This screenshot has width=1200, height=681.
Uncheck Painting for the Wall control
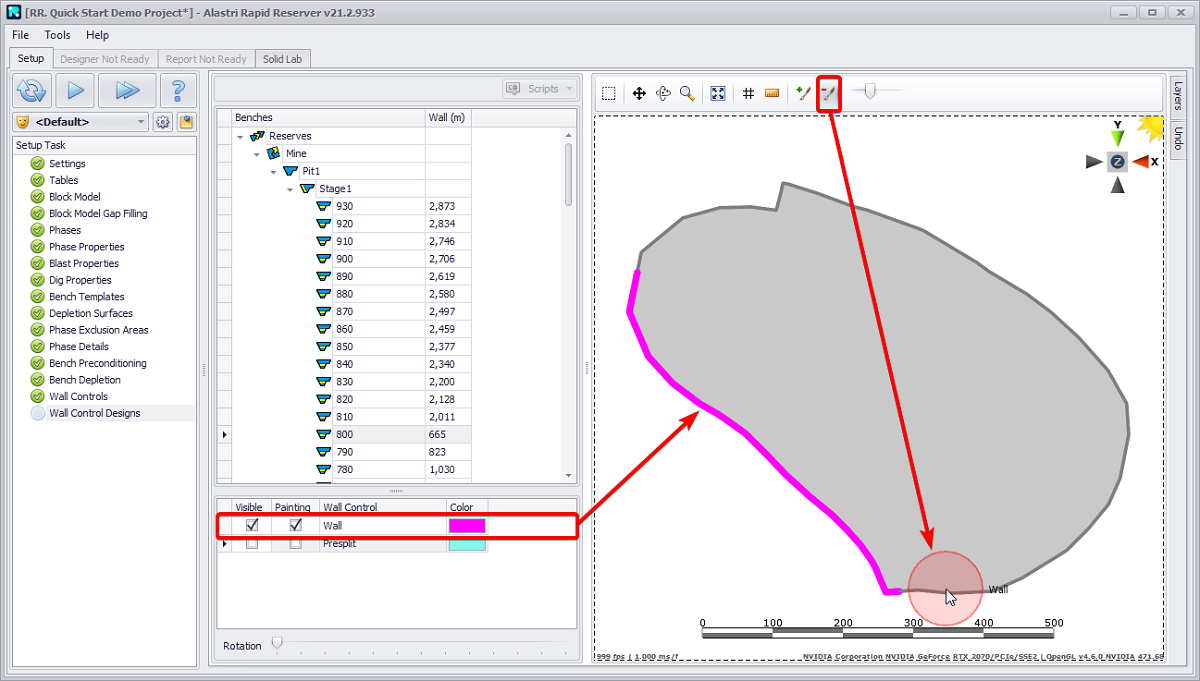tap(295, 525)
